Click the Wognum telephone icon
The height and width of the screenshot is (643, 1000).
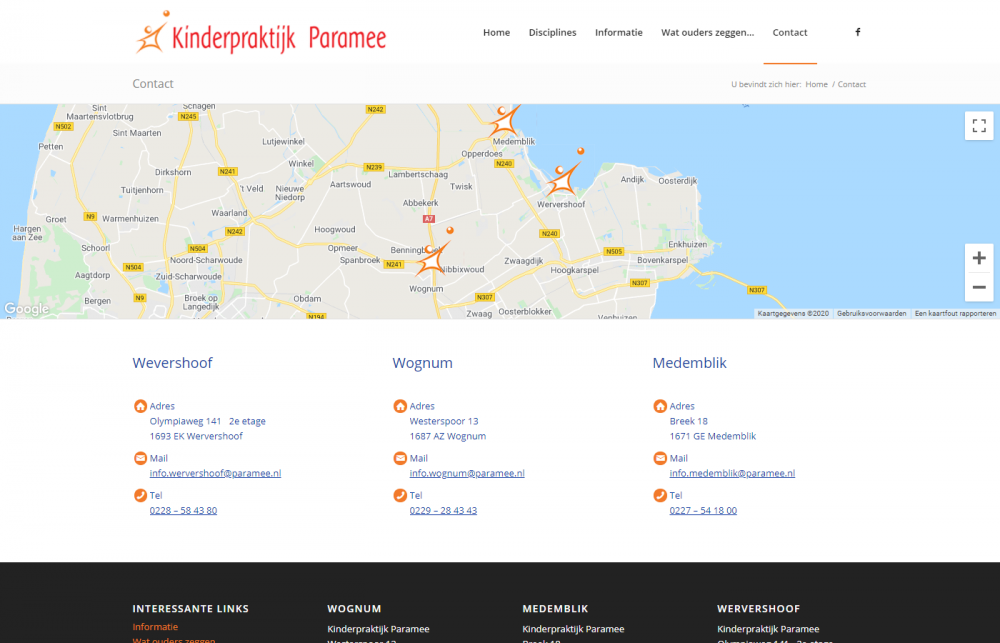pos(400,495)
